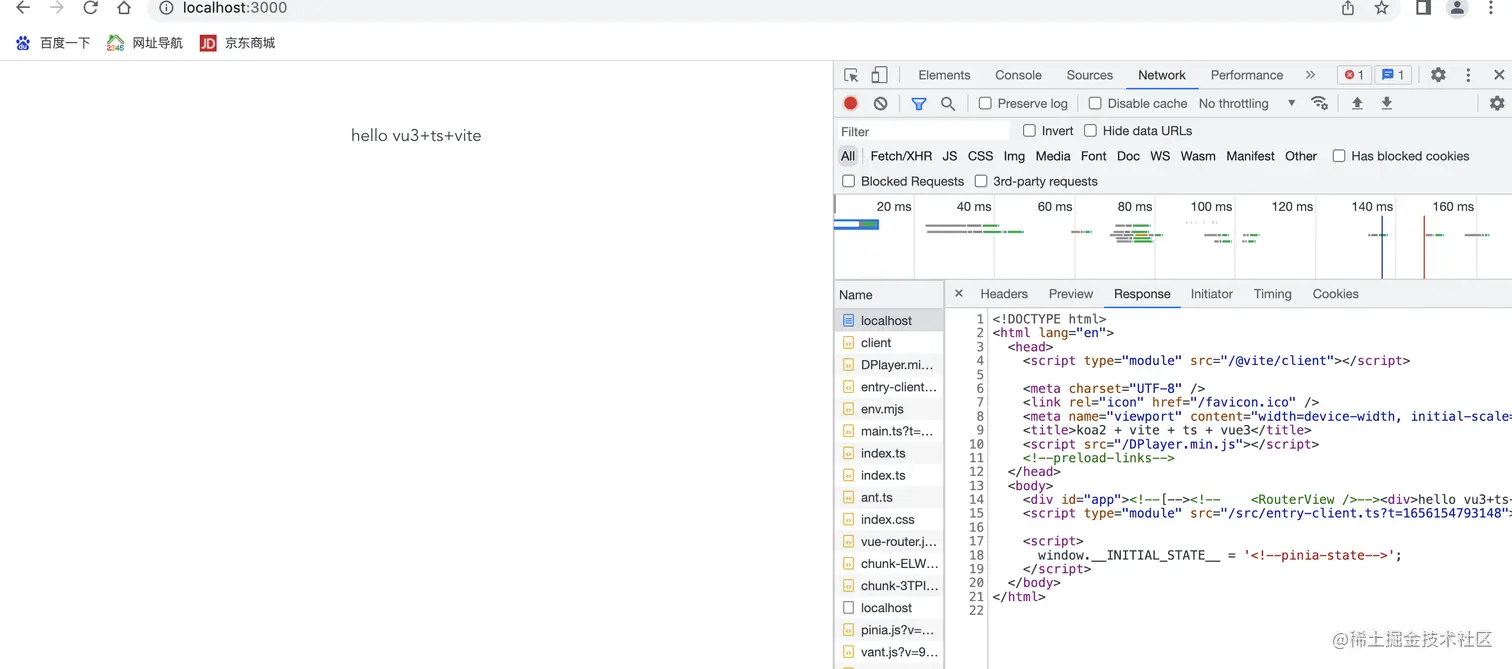Click the share icon in address bar

pyautogui.click(x=1348, y=8)
